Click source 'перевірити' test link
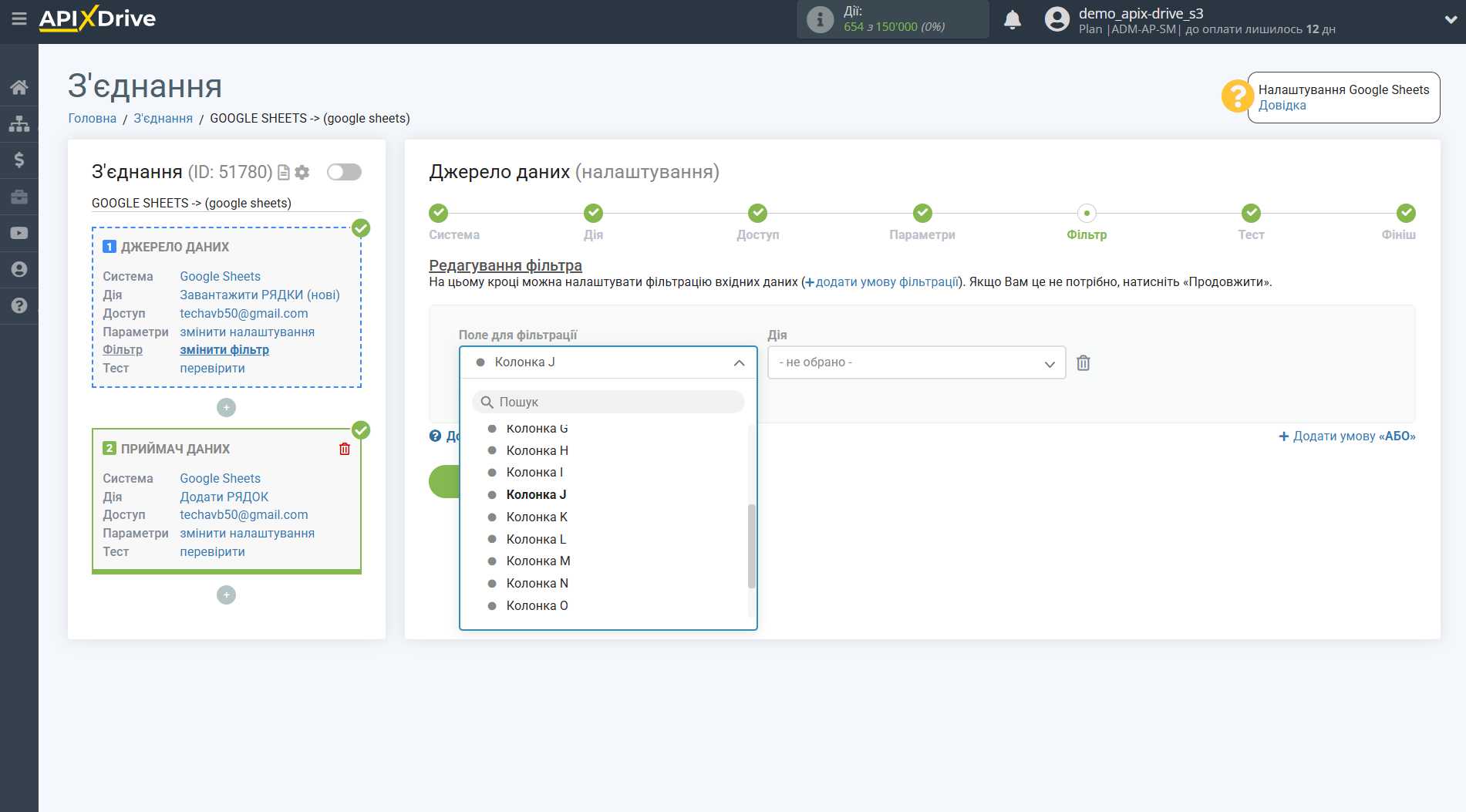 pyautogui.click(x=212, y=369)
